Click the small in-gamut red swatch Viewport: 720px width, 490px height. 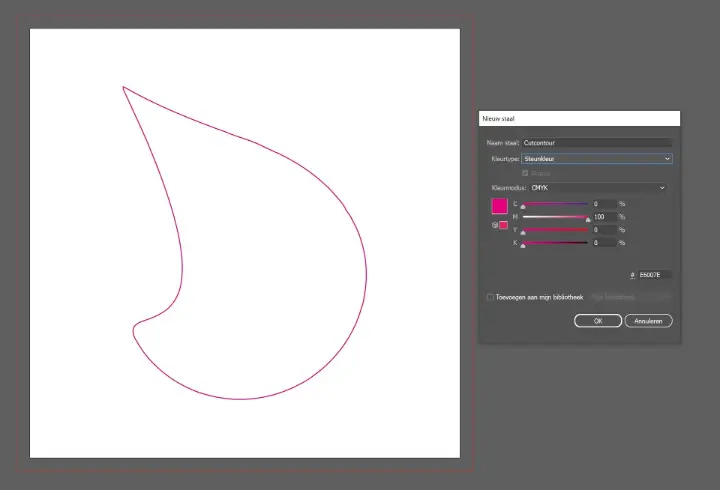pyautogui.click(x=503, y=225)
